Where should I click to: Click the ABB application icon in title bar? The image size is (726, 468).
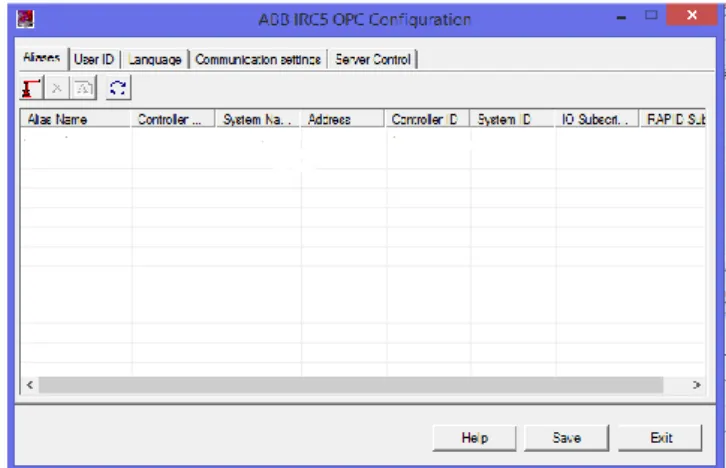tap(25, 19)
